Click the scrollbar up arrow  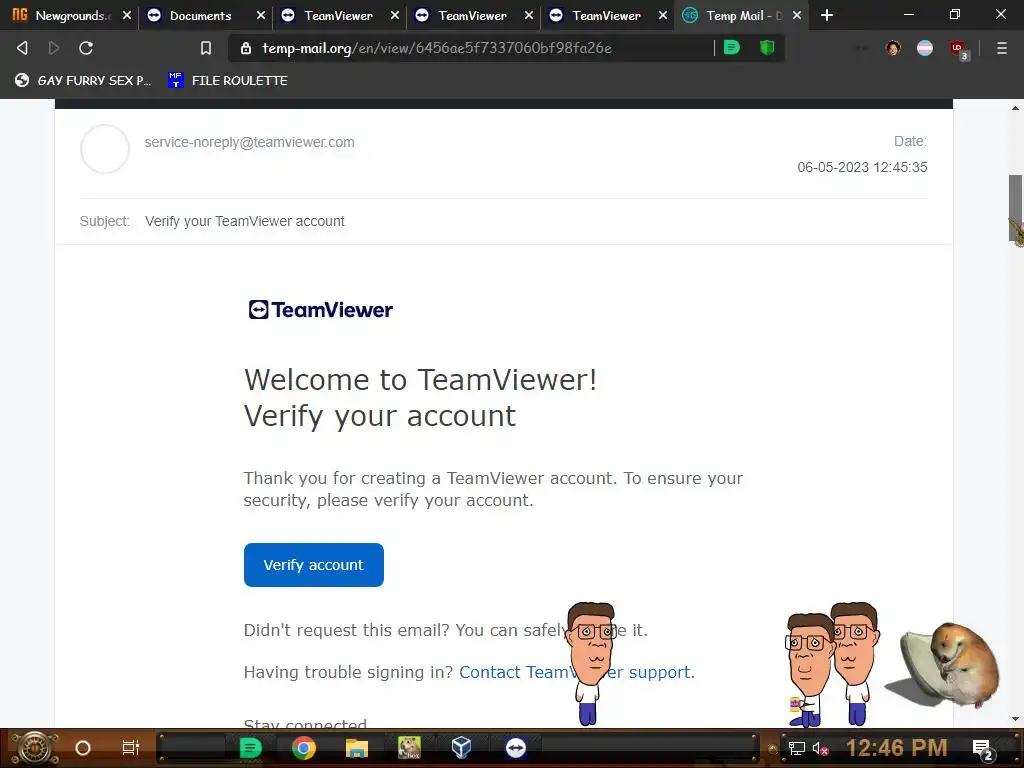(x=1015, y=108)
